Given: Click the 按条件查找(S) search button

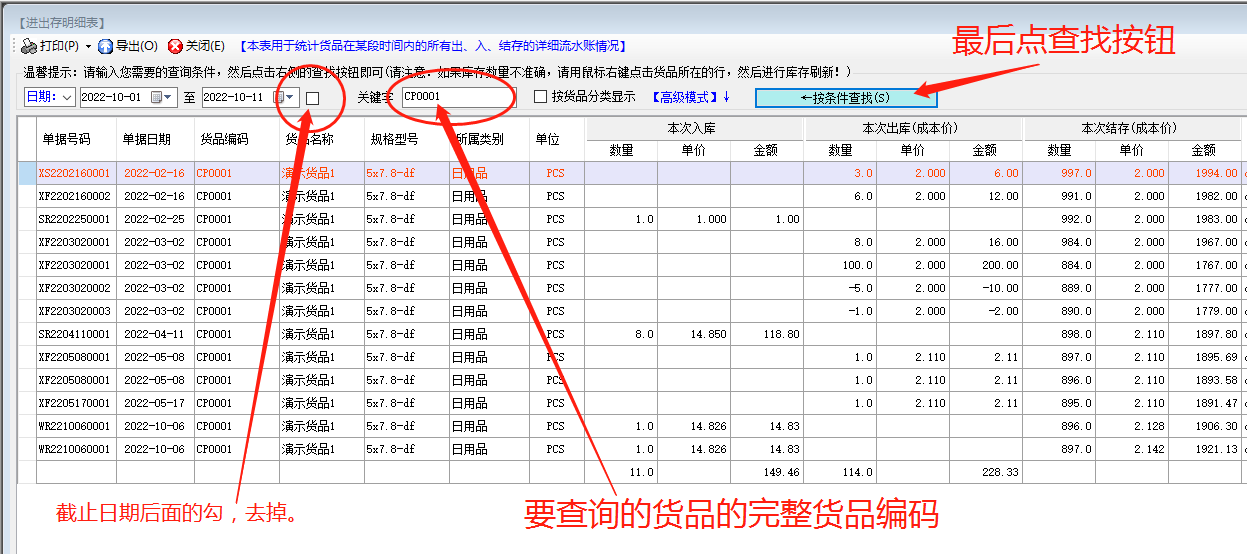Looking at the screenshot, I should (x=845, y=97).
